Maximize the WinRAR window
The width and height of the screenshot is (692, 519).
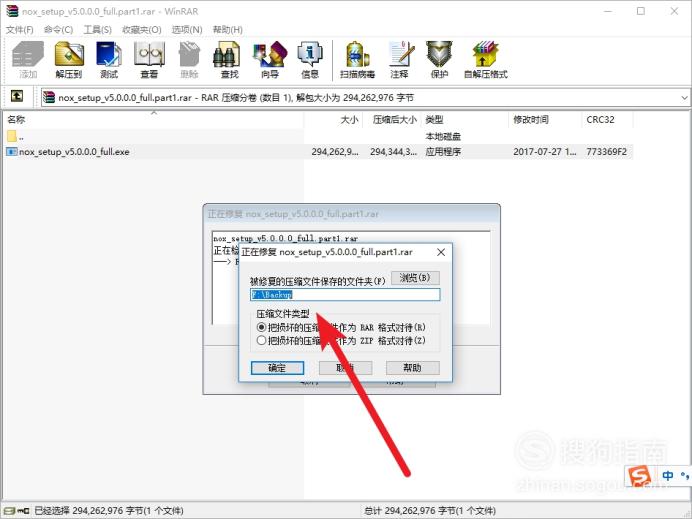[x=641, y=11]
